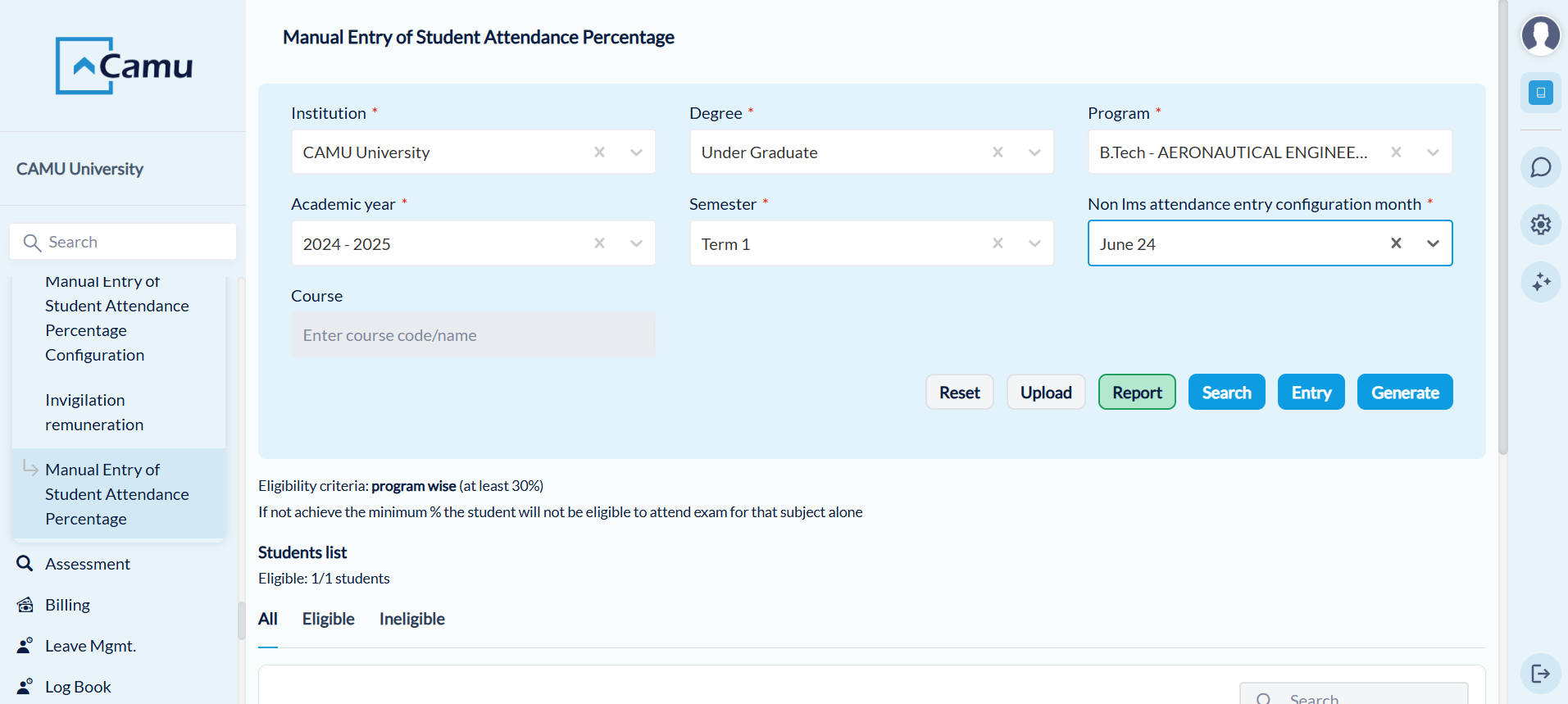The height and width of the screenshot is (704, 1568).
Task: Open the user profile avatar
Action: pos(1540,35)
